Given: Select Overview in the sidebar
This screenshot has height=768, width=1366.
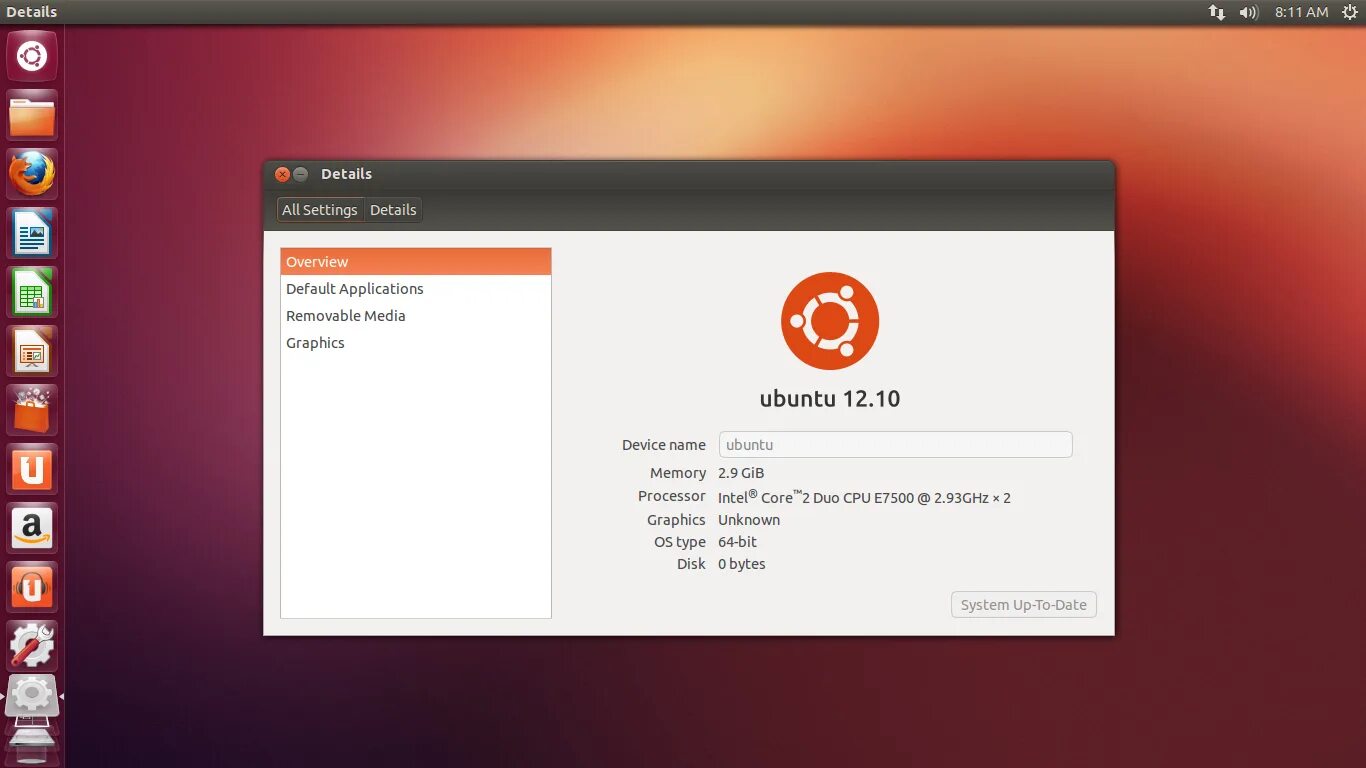Looking at the screenshot, I should [x=416, y=262].
